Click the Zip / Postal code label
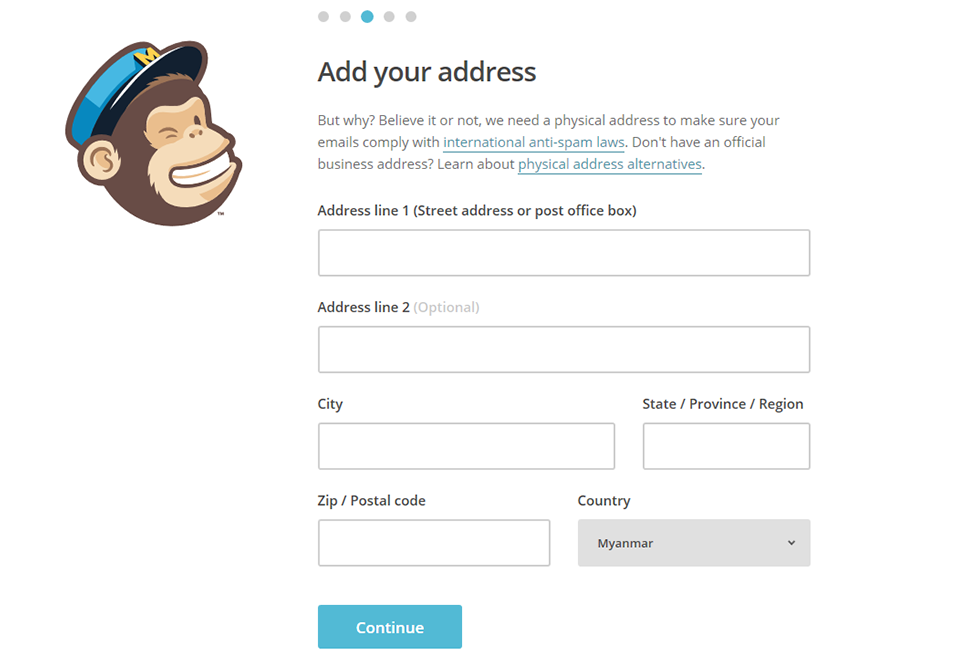This screenshot has width=970, height=660. coord(371,500)
